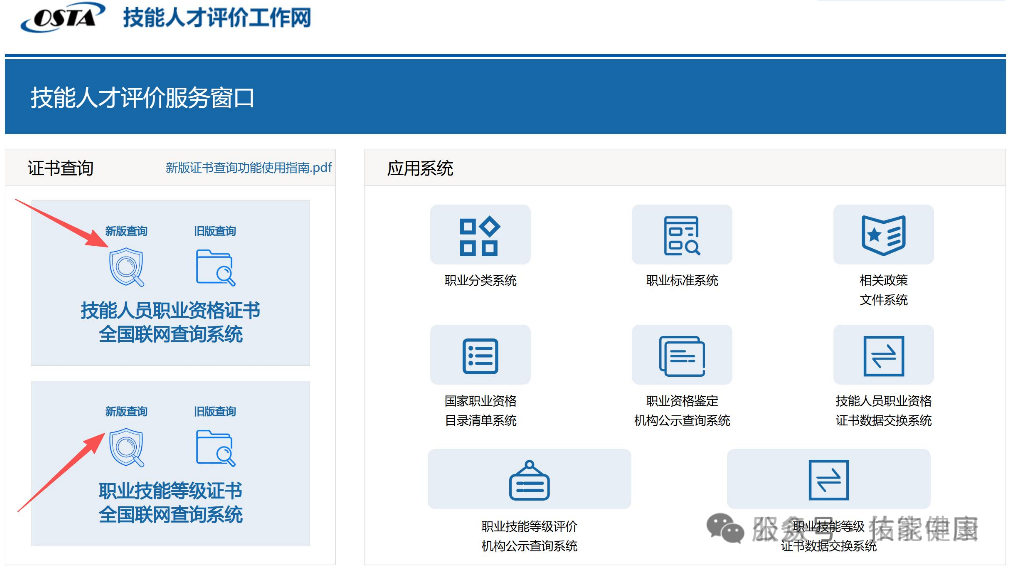Open the 职业技能等级评价机构公示查询系统 signboard icon

coord(529,480)
